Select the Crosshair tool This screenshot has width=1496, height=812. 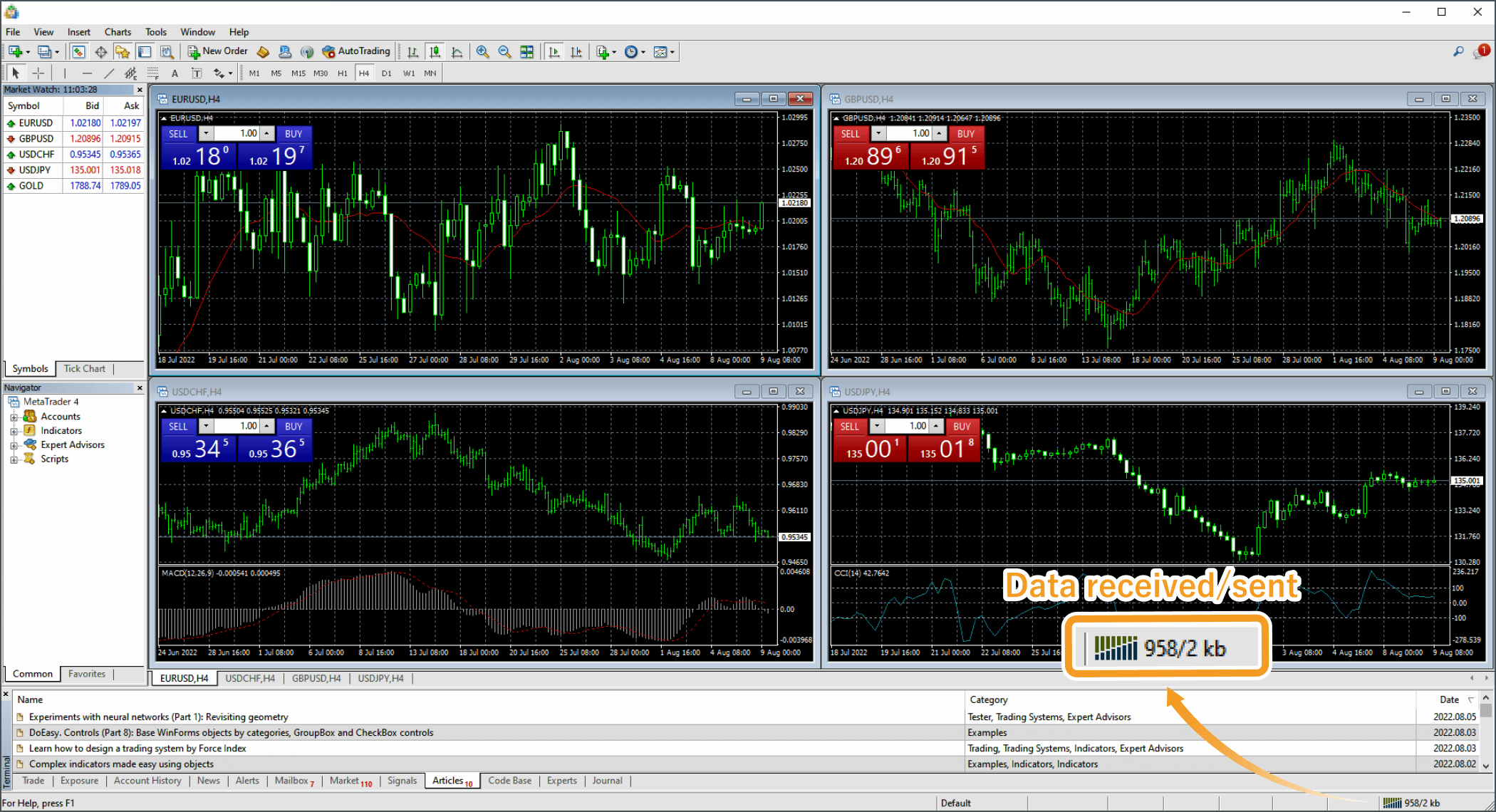tap(39, 73)
